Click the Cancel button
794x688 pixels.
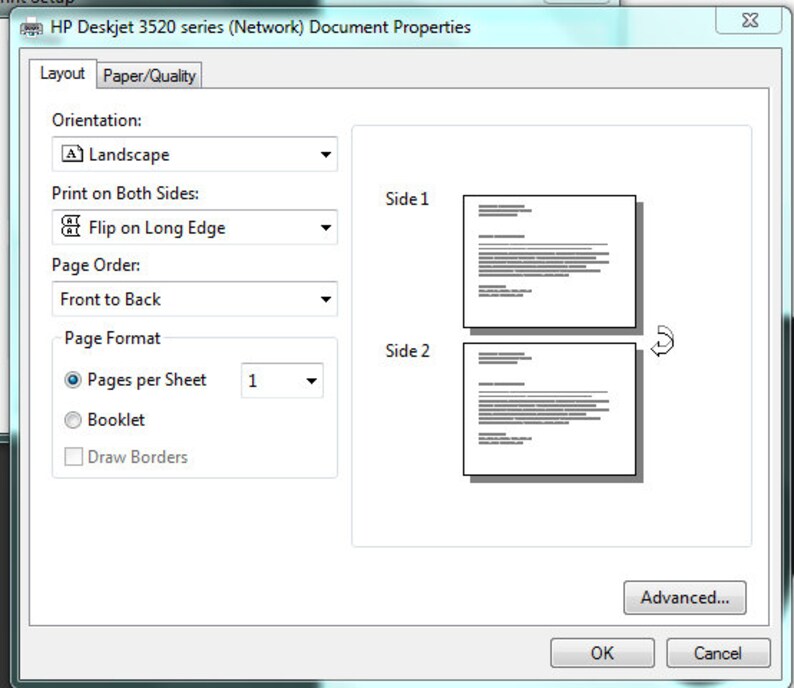tap(718, 653)
